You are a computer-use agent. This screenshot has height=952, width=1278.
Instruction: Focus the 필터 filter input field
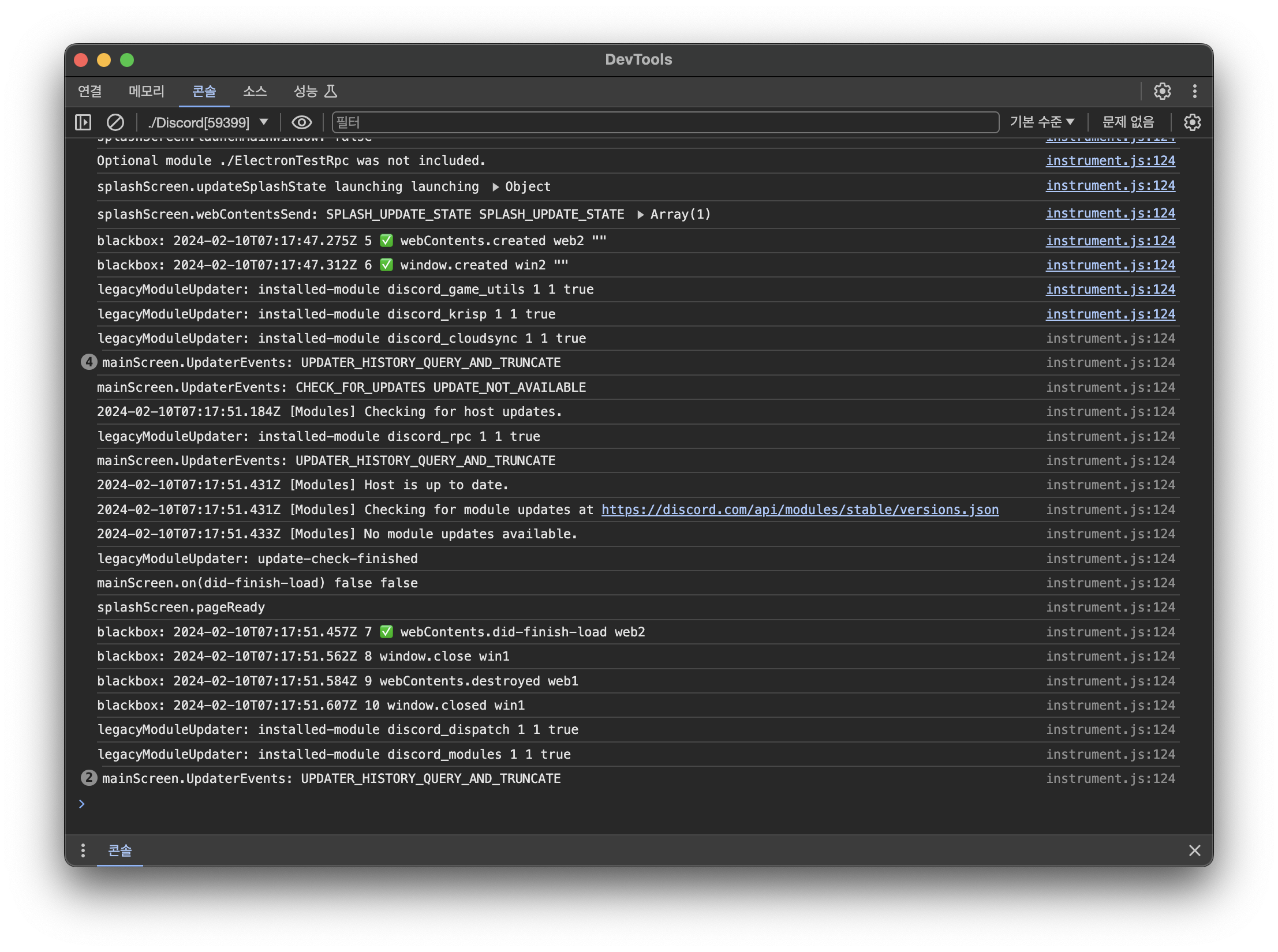(664, 122)
